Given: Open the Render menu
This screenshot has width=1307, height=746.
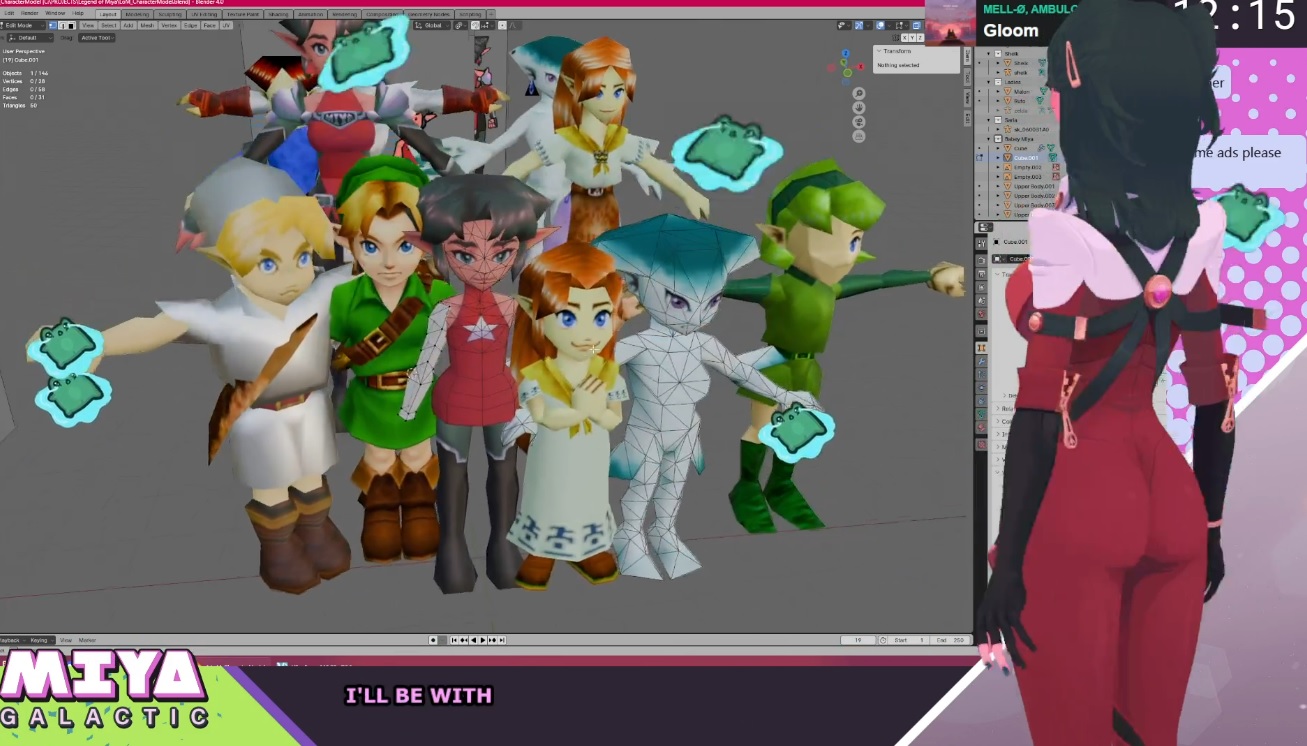Looking at the screenshot, I should (30, 13).
